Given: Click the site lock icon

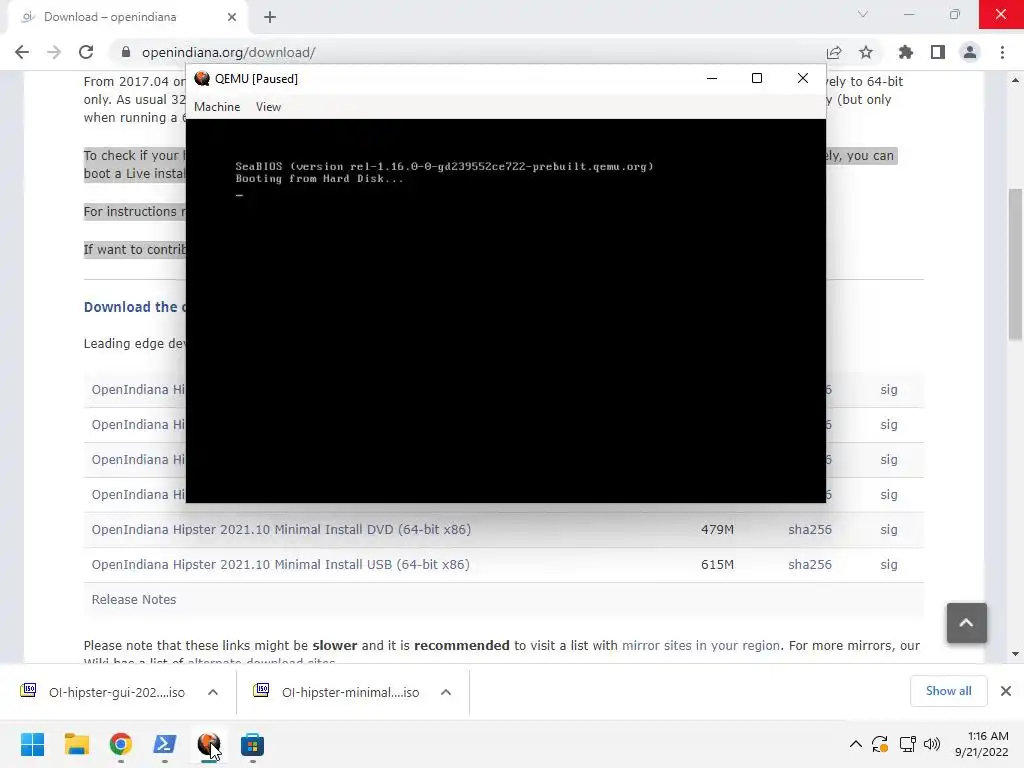Looking at the screenshot, I should point(126,52).
